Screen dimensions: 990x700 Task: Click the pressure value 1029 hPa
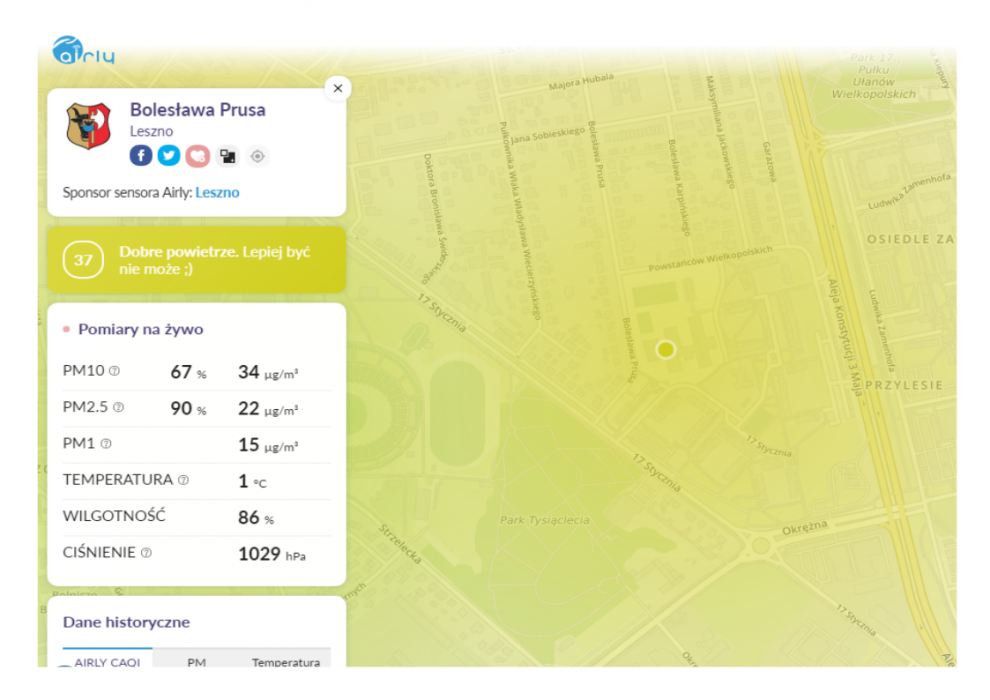pyautogui.click(x=271, y=554)
